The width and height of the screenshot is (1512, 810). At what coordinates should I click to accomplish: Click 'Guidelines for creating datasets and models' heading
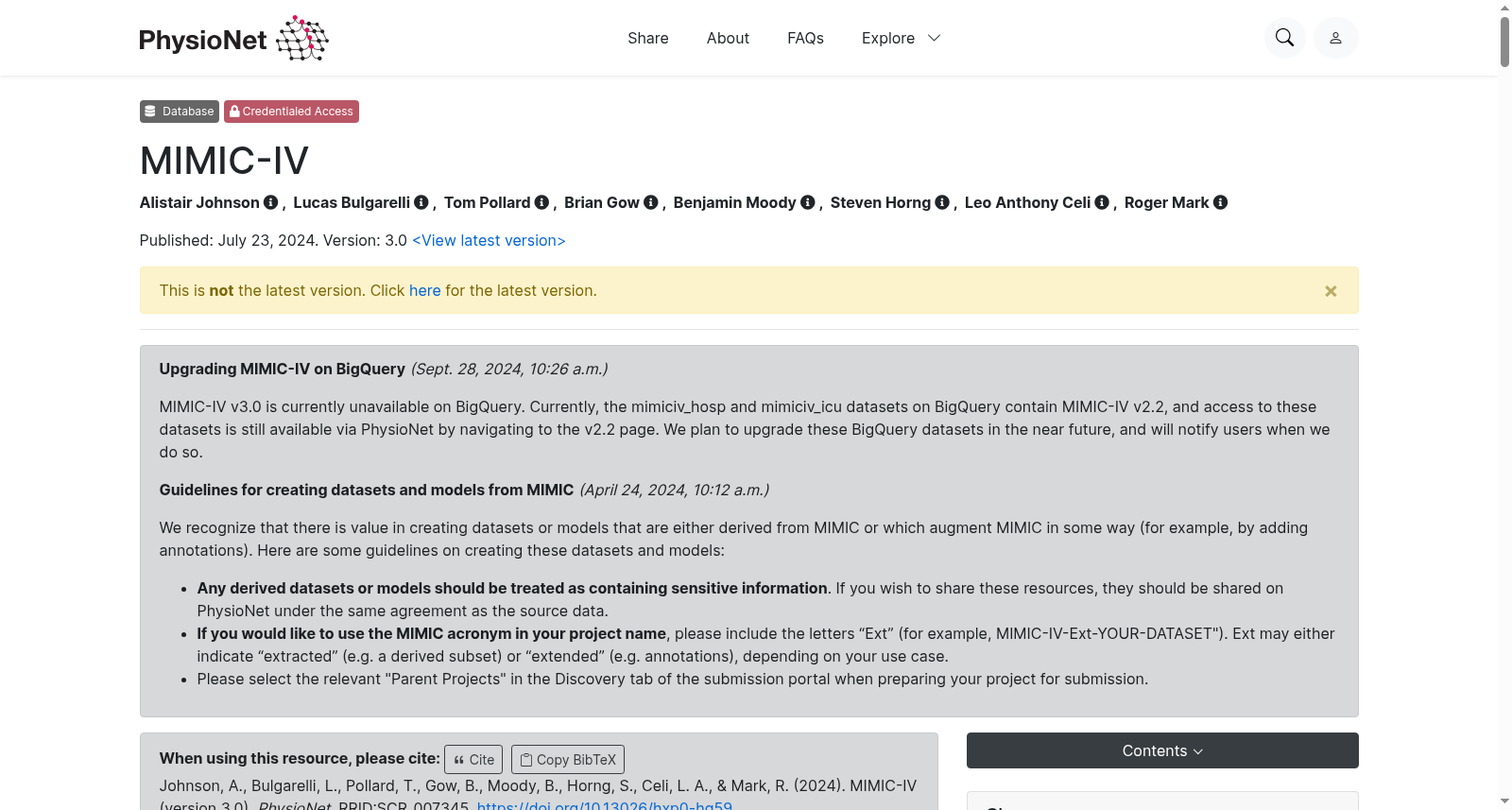(x=367, y=490)
